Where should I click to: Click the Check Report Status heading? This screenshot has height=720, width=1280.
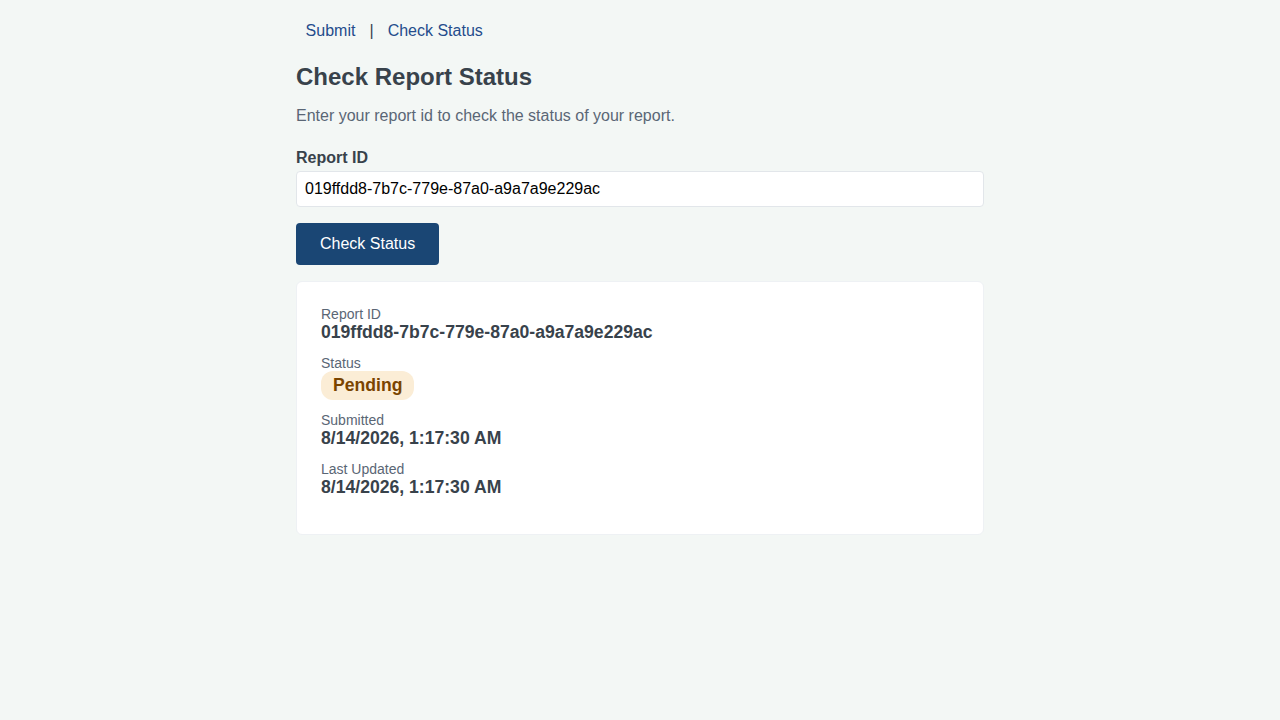tap(414, 77)
